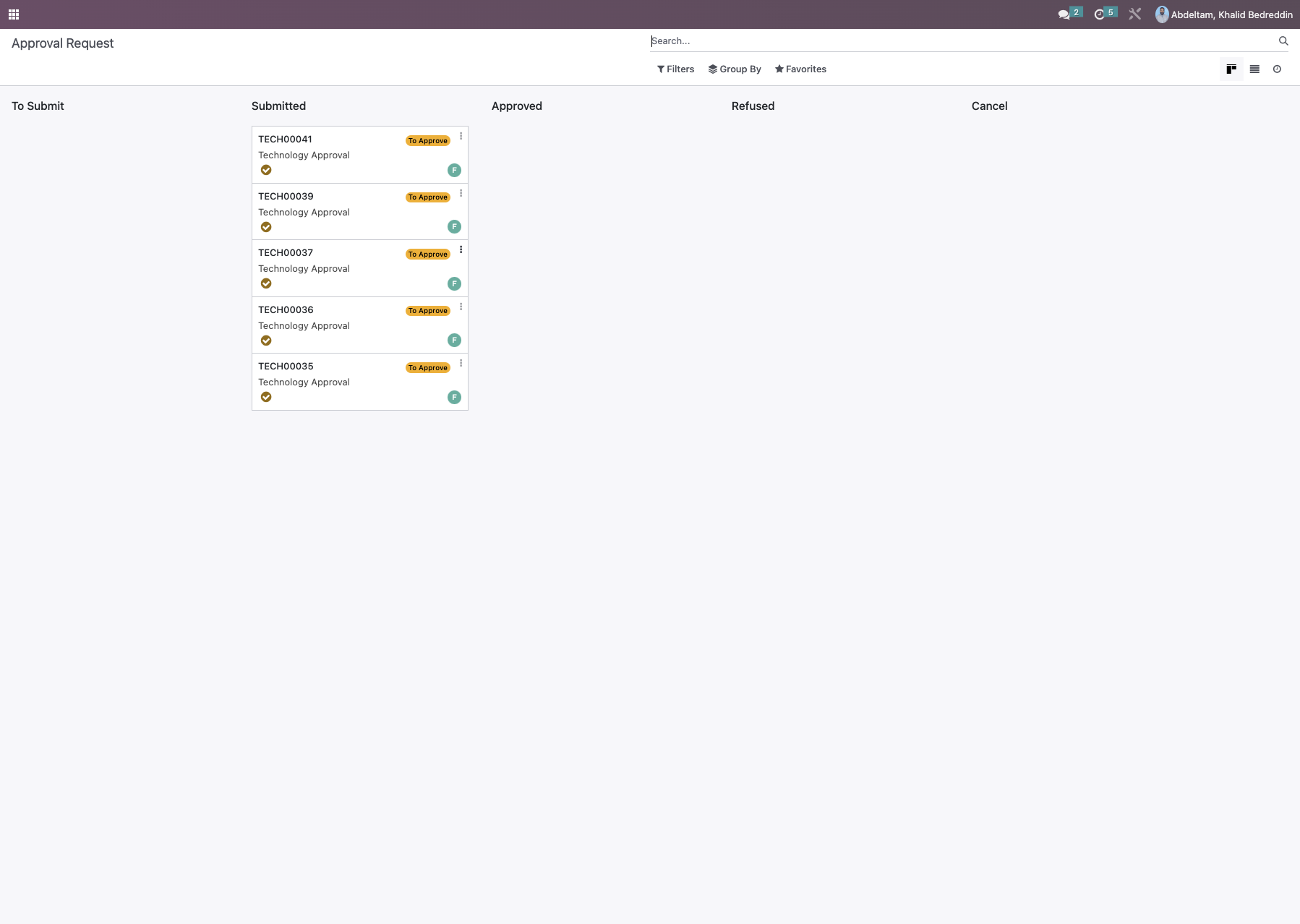Click activity check icon on TECH00039
1300x924 pixels.
click(x=266, y=227)
